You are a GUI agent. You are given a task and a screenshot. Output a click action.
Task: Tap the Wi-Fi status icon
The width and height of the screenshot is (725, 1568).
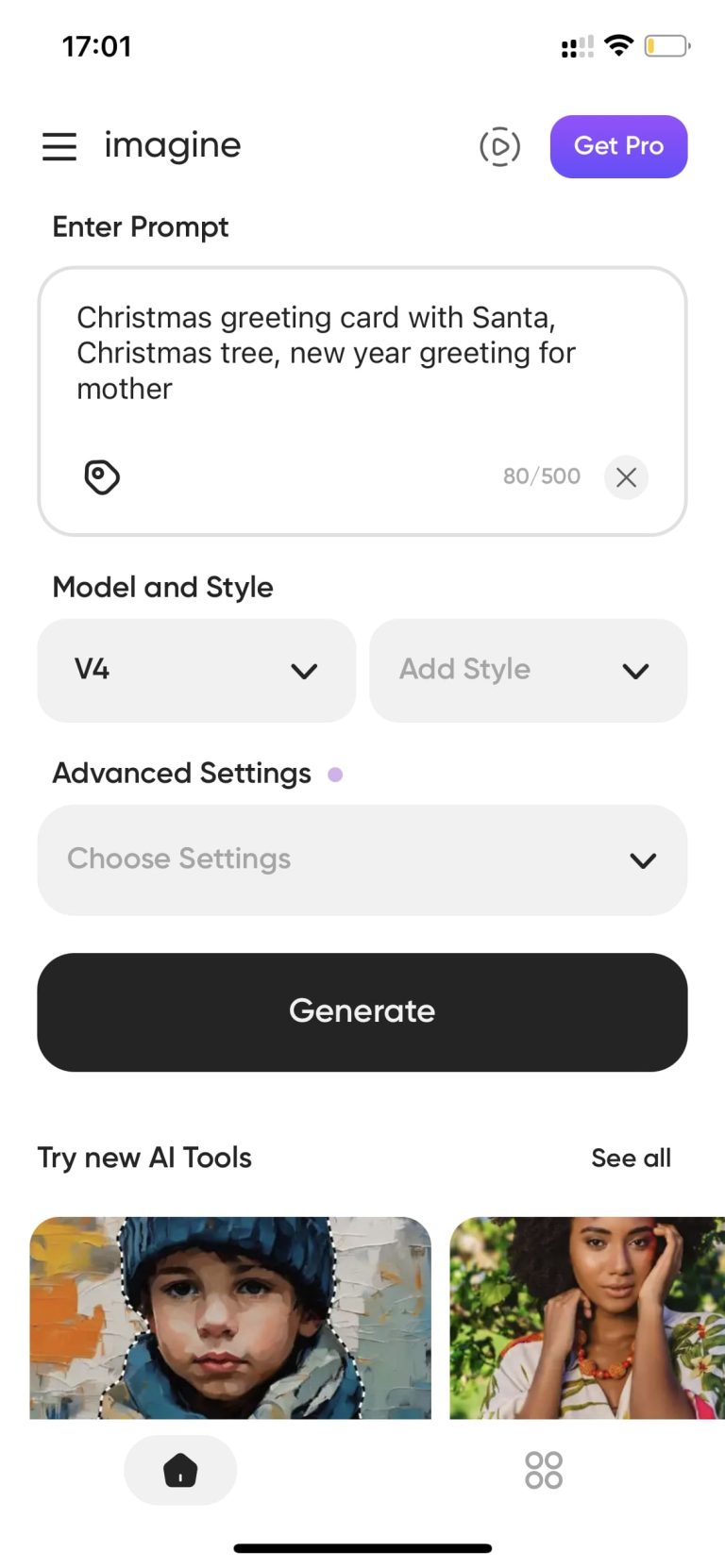618,45
